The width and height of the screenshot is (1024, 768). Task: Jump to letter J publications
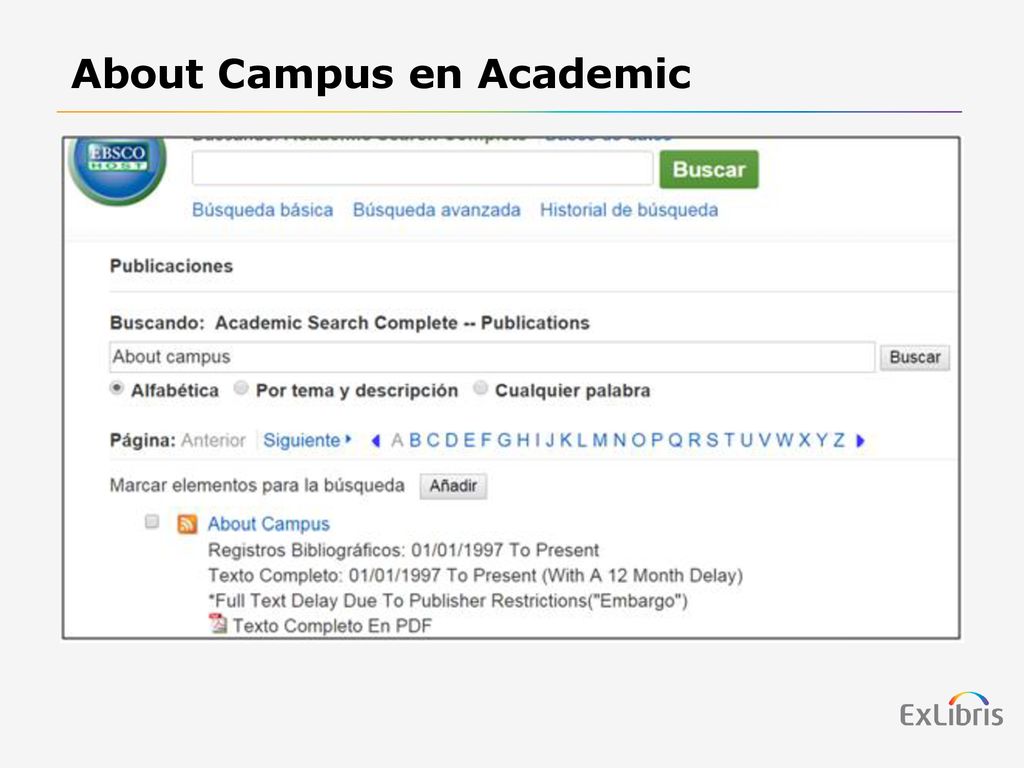click(551, 441)
